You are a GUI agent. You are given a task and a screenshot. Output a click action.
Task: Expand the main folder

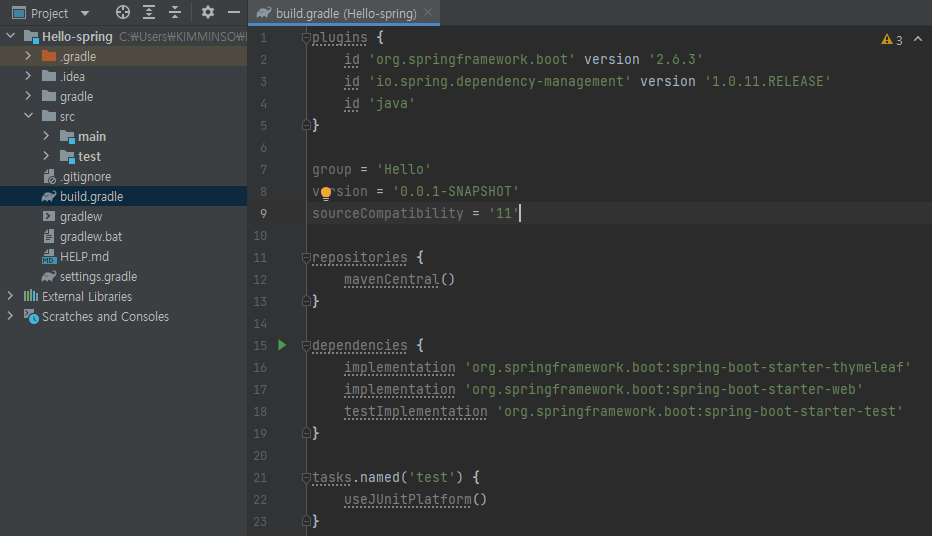coord(46,136)
